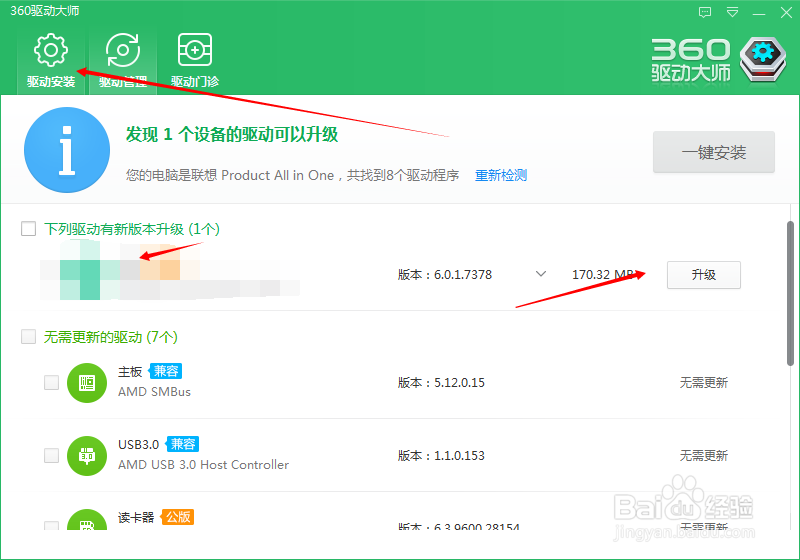Click the 兼容 tag beside 主板
Viewport: 800px width, 560px height.
click(x=166, y=371)
